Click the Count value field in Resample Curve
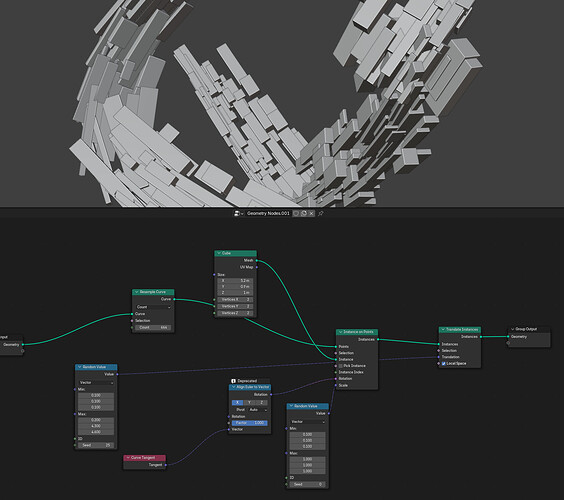The width and height of the screenshot is (564, 500). click(x=154, y=328)
